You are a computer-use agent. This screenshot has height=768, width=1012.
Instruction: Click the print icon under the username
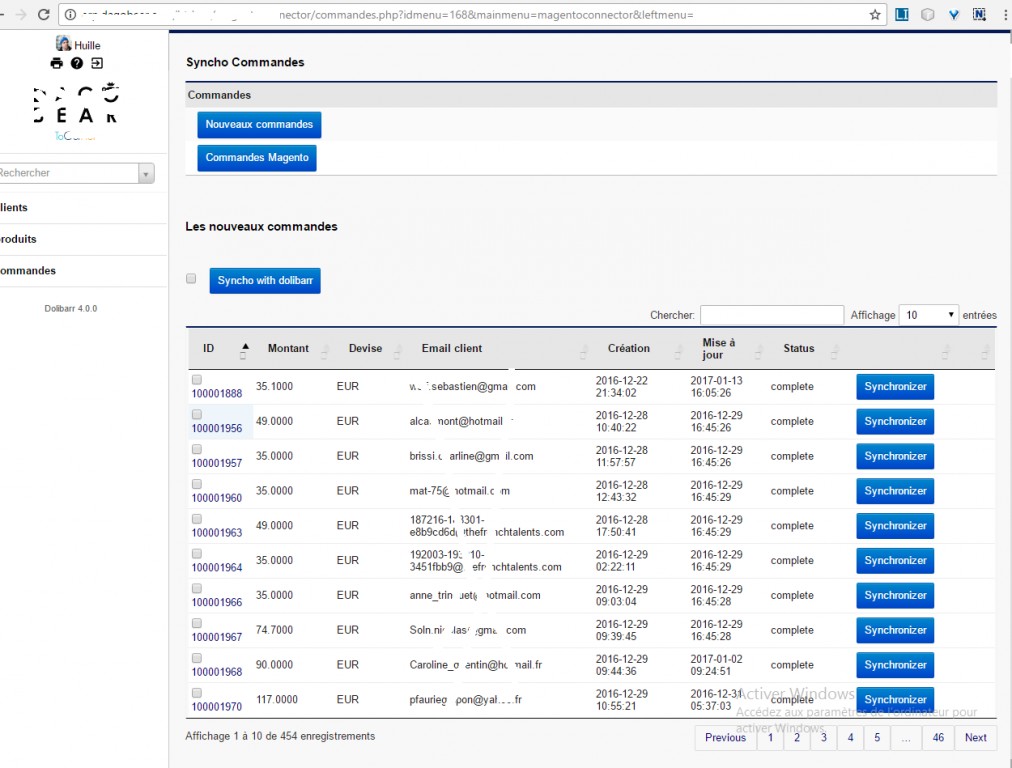click(x=57, y=63)
